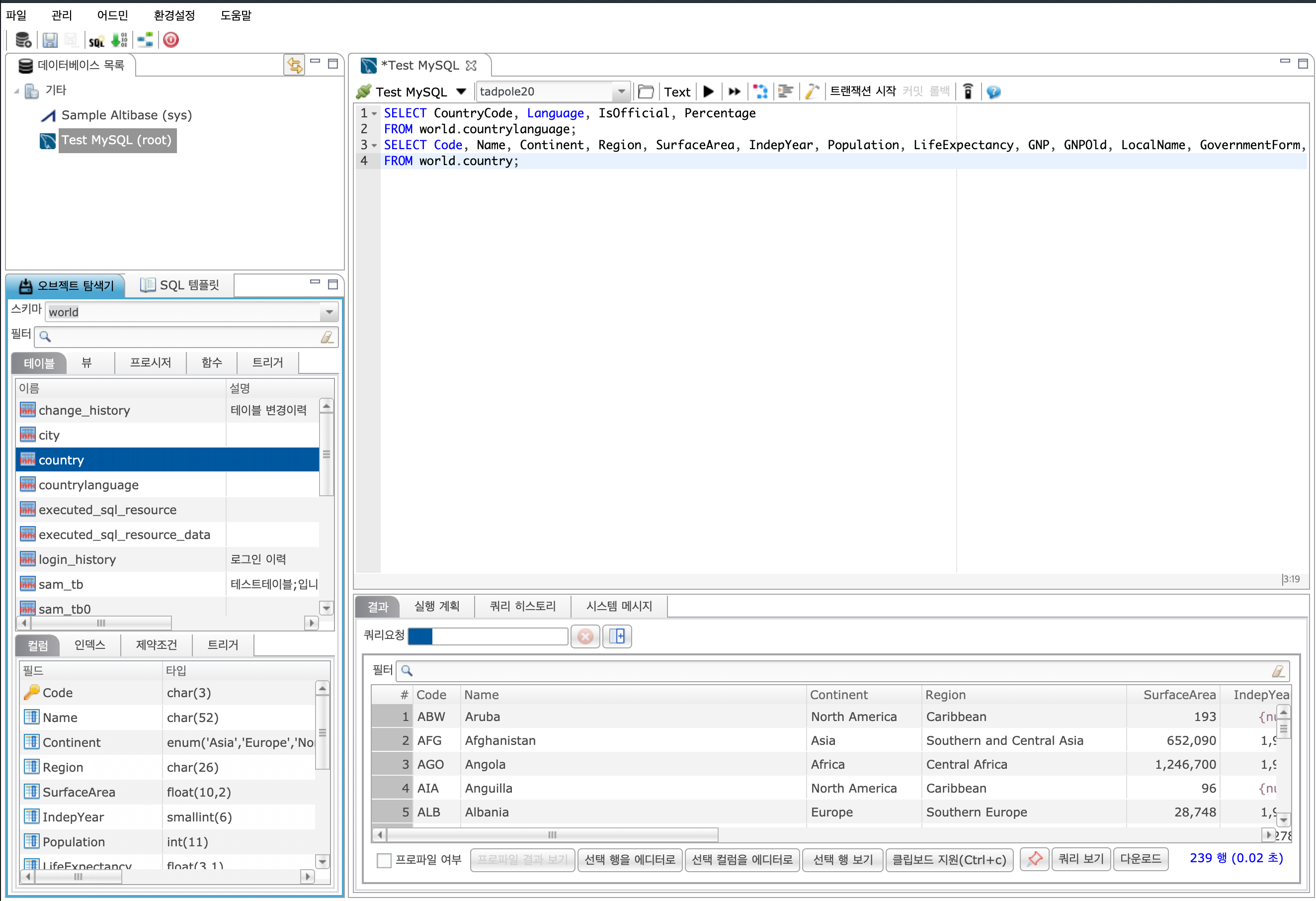Click the 다운로드 button
Image resolution: width=1316 pixels, height=901 pixels.
coord(1141,859)
